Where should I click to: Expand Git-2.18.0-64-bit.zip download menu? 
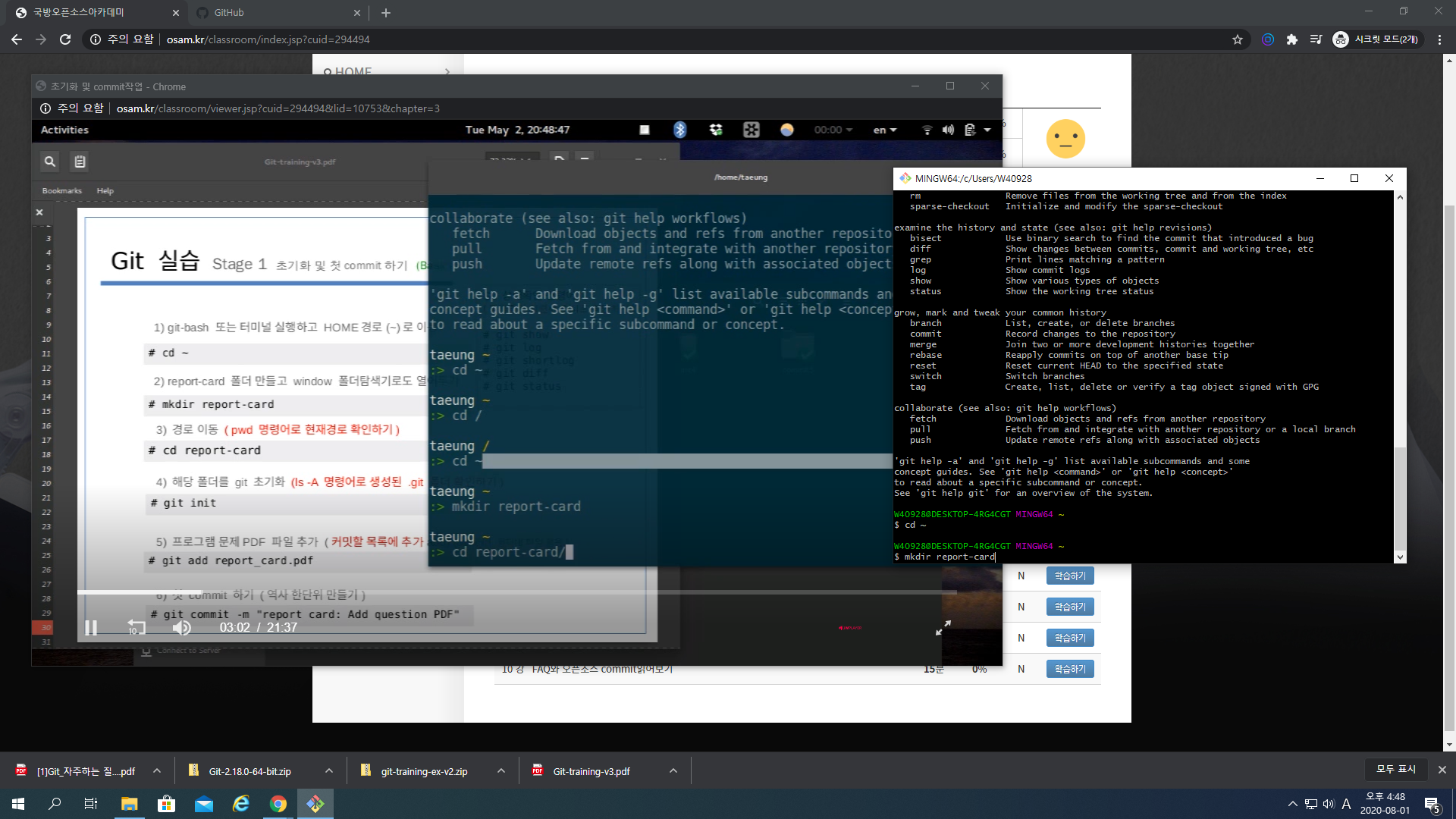click(328, 771)
